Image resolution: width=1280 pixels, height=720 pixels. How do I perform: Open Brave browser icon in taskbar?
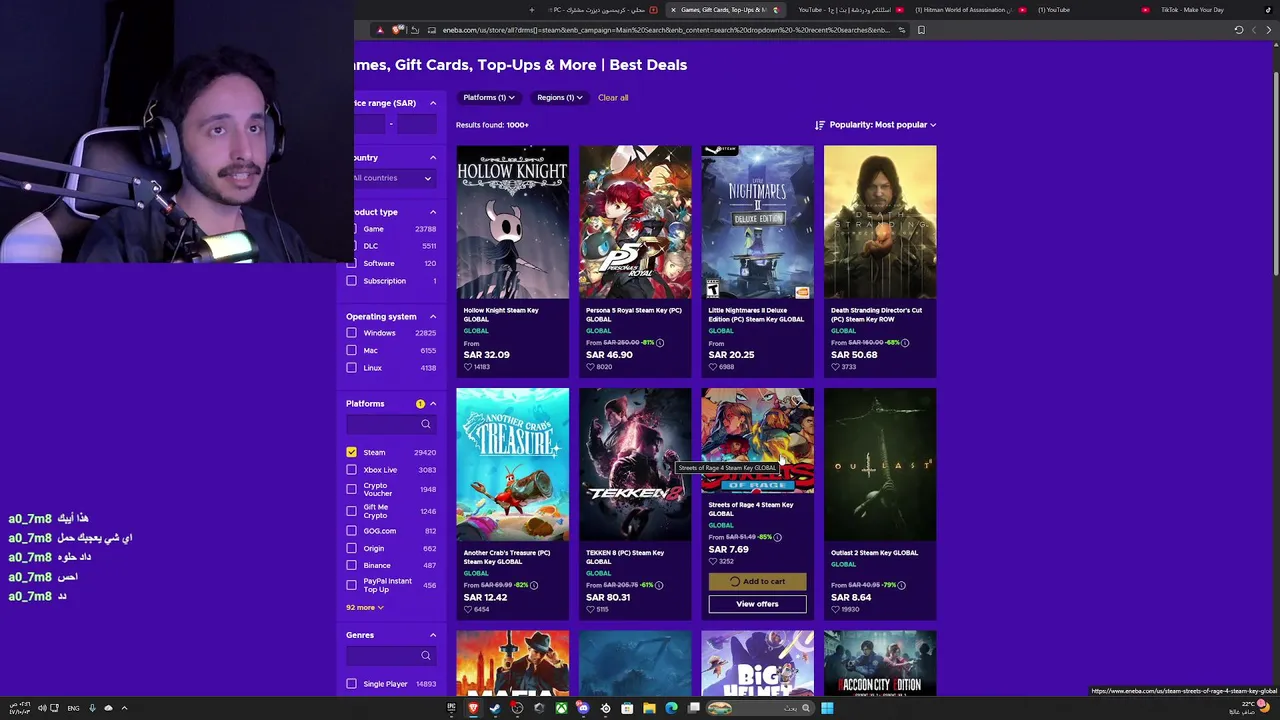(x=473, y=708)
